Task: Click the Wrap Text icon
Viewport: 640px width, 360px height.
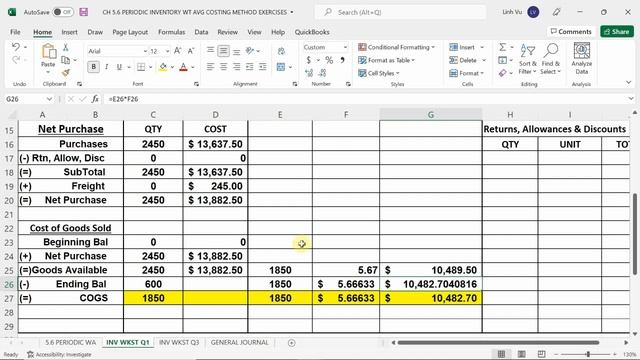Action: tap(281, 51)
